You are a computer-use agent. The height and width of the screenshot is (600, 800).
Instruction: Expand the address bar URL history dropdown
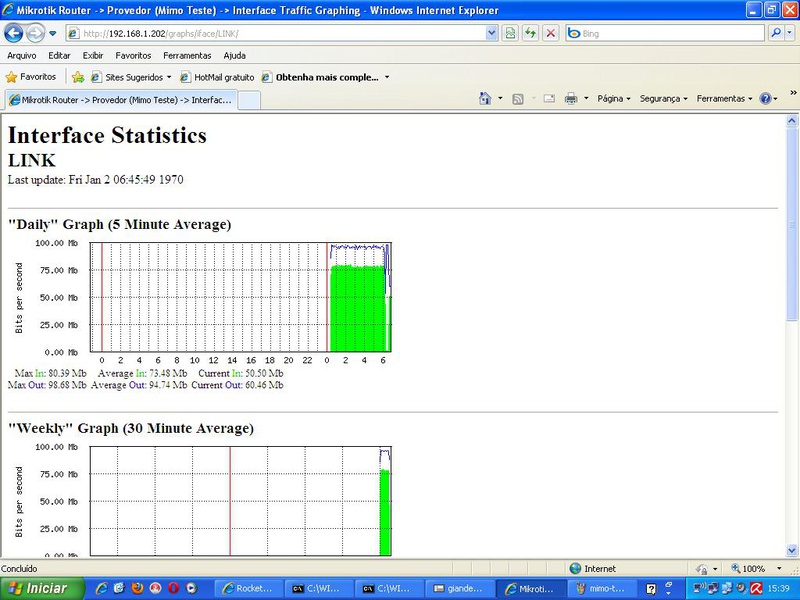tap(491, 34)
